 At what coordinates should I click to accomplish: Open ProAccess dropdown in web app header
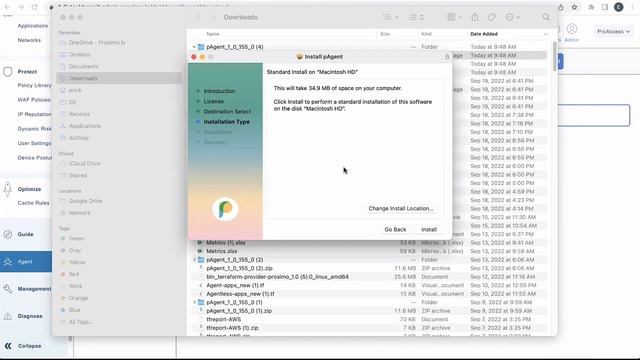coord(613,31)
